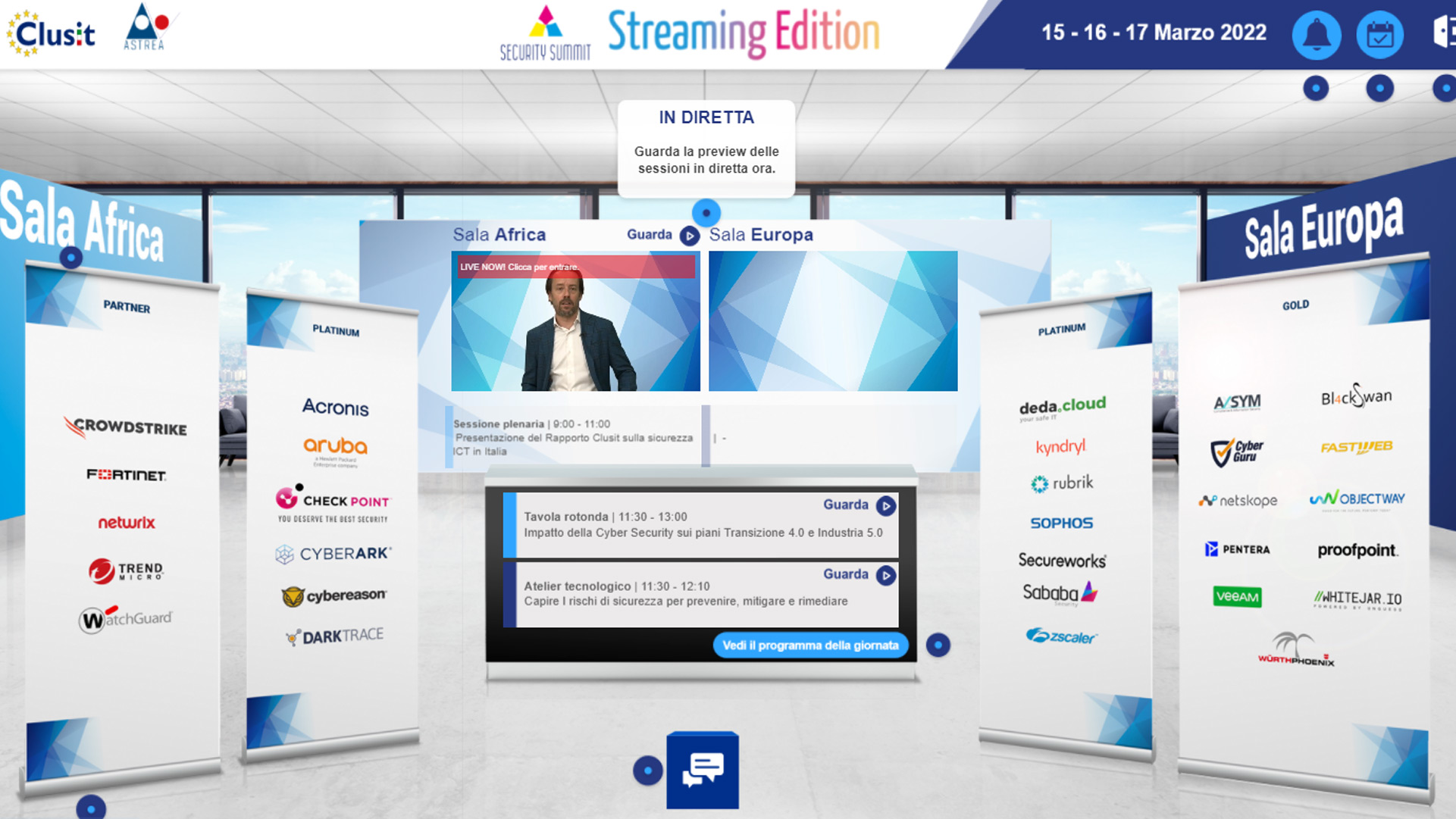Click hotspot dot under IN DIRETTA tooltip
Screen dimensions: 1456x819
click(x=706, y=213)
